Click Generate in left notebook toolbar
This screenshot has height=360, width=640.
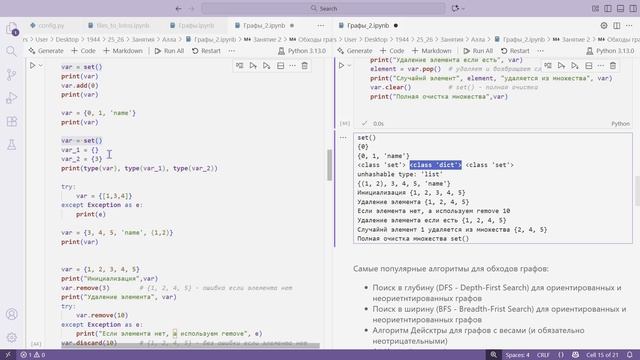click(46, 51)
